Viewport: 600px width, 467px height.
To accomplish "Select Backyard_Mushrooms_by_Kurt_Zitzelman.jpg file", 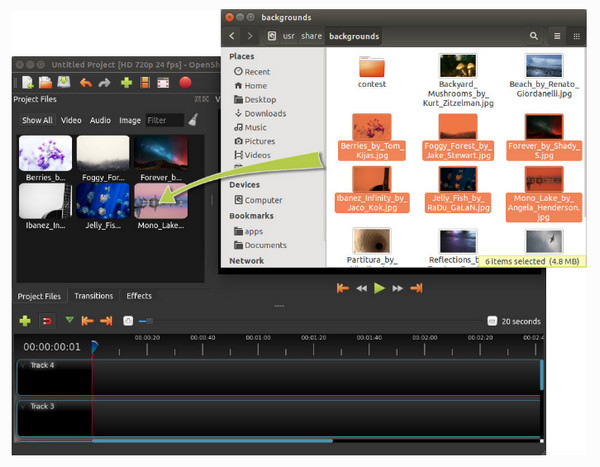I will tap(458, 80).
